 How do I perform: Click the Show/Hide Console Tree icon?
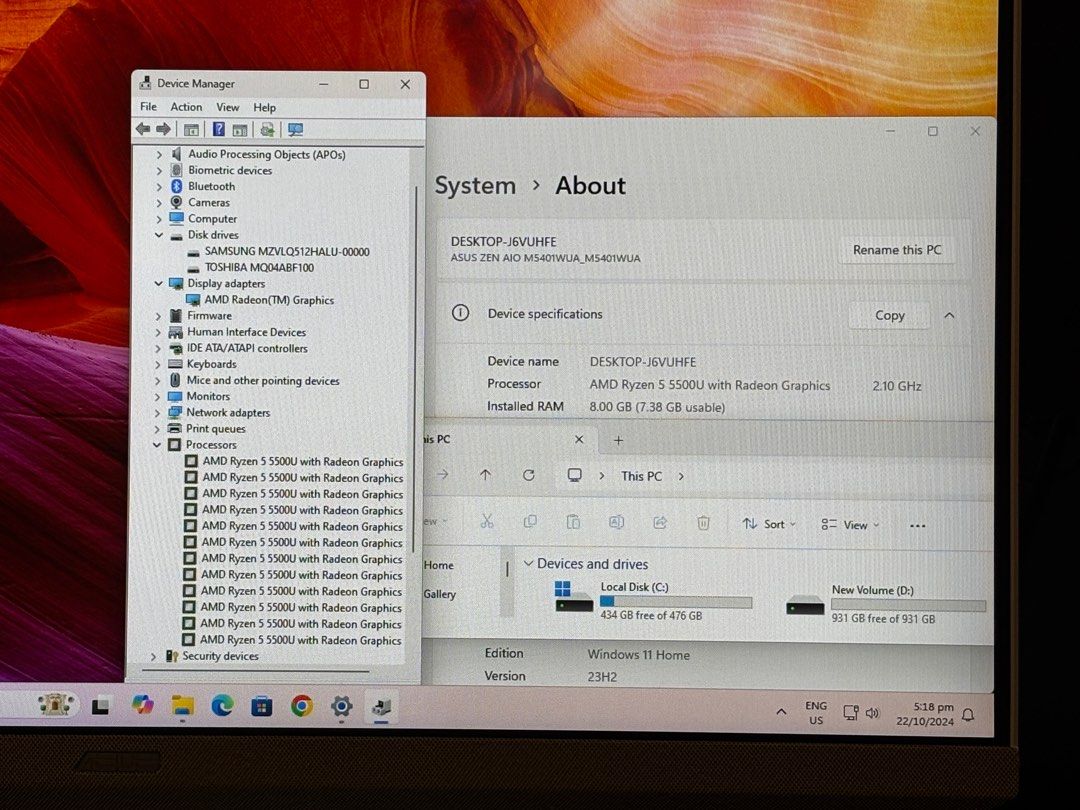pyautogui.click(x=190, y=128)
